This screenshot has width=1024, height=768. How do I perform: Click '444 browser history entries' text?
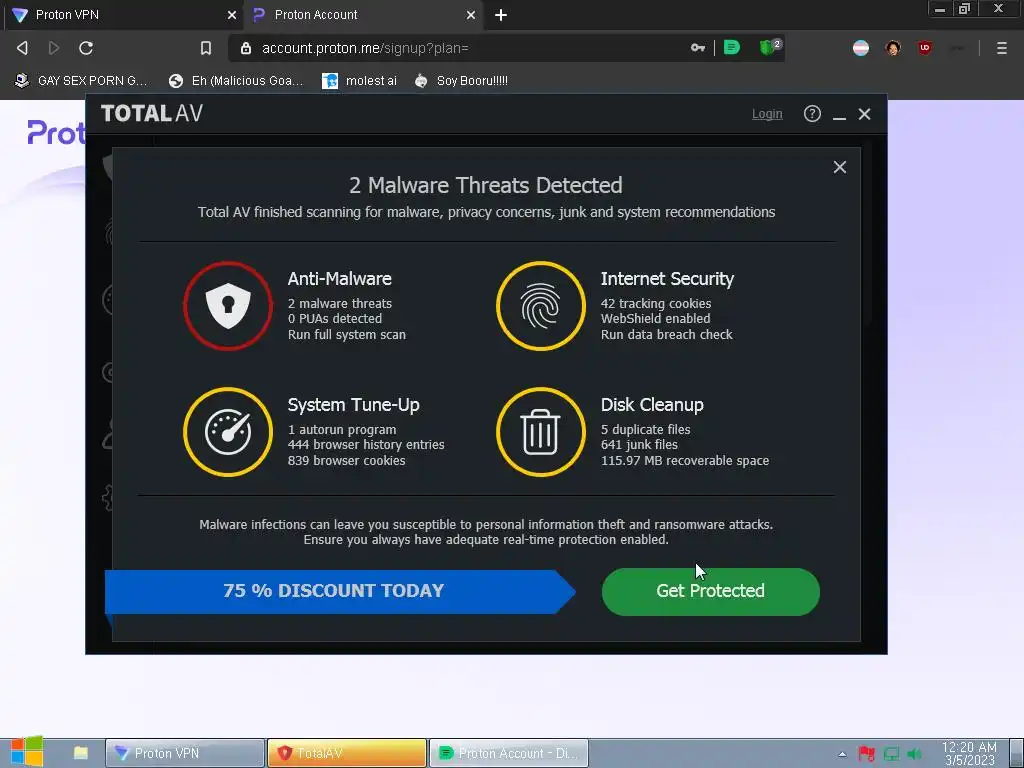366,445
